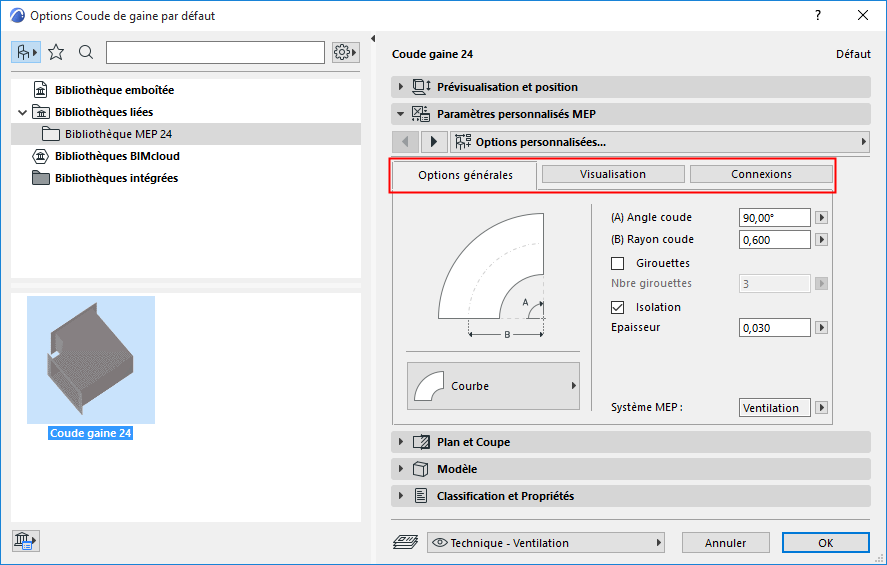The height and width of the screenshot is (565, 887).
Task: Click the Options personnalisées icon
Action: click(463, 142)
